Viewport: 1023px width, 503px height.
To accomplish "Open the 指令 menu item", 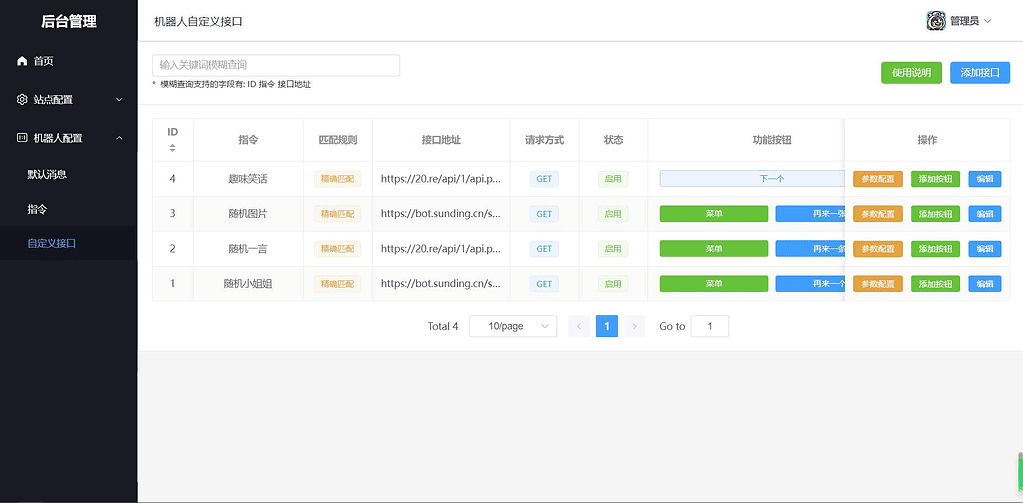I will point(69,209).
